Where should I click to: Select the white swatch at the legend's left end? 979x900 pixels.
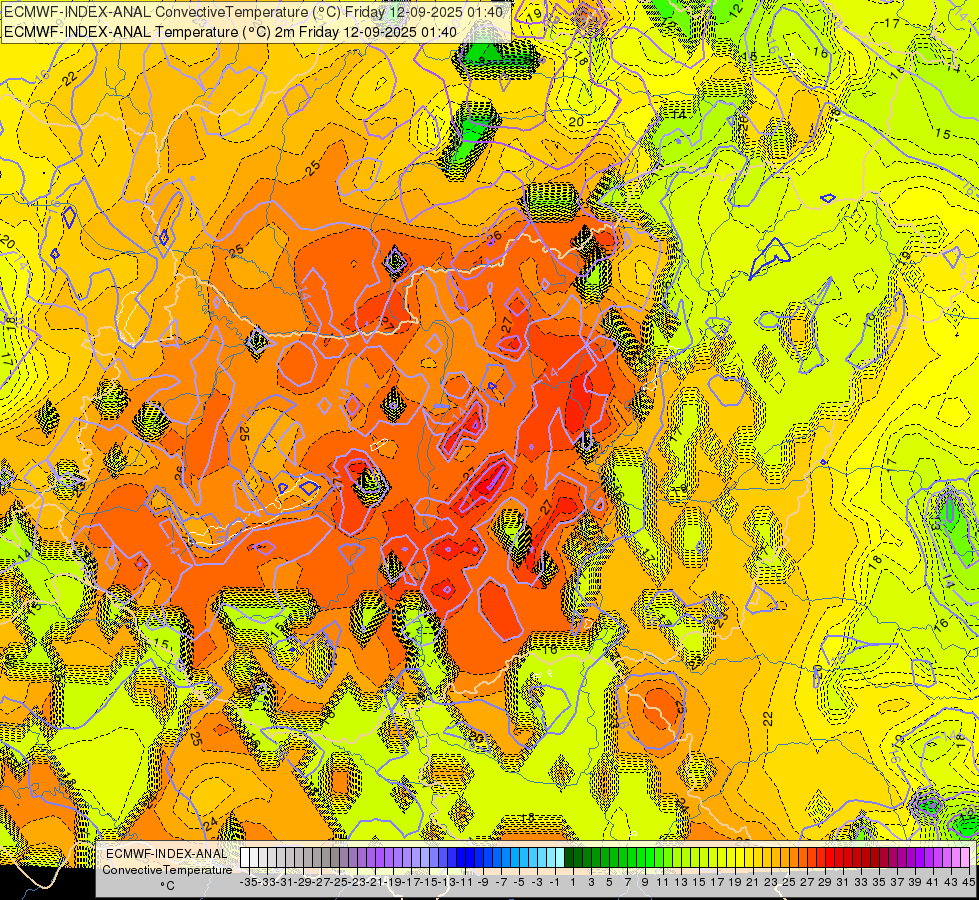(x=245, y=858)
